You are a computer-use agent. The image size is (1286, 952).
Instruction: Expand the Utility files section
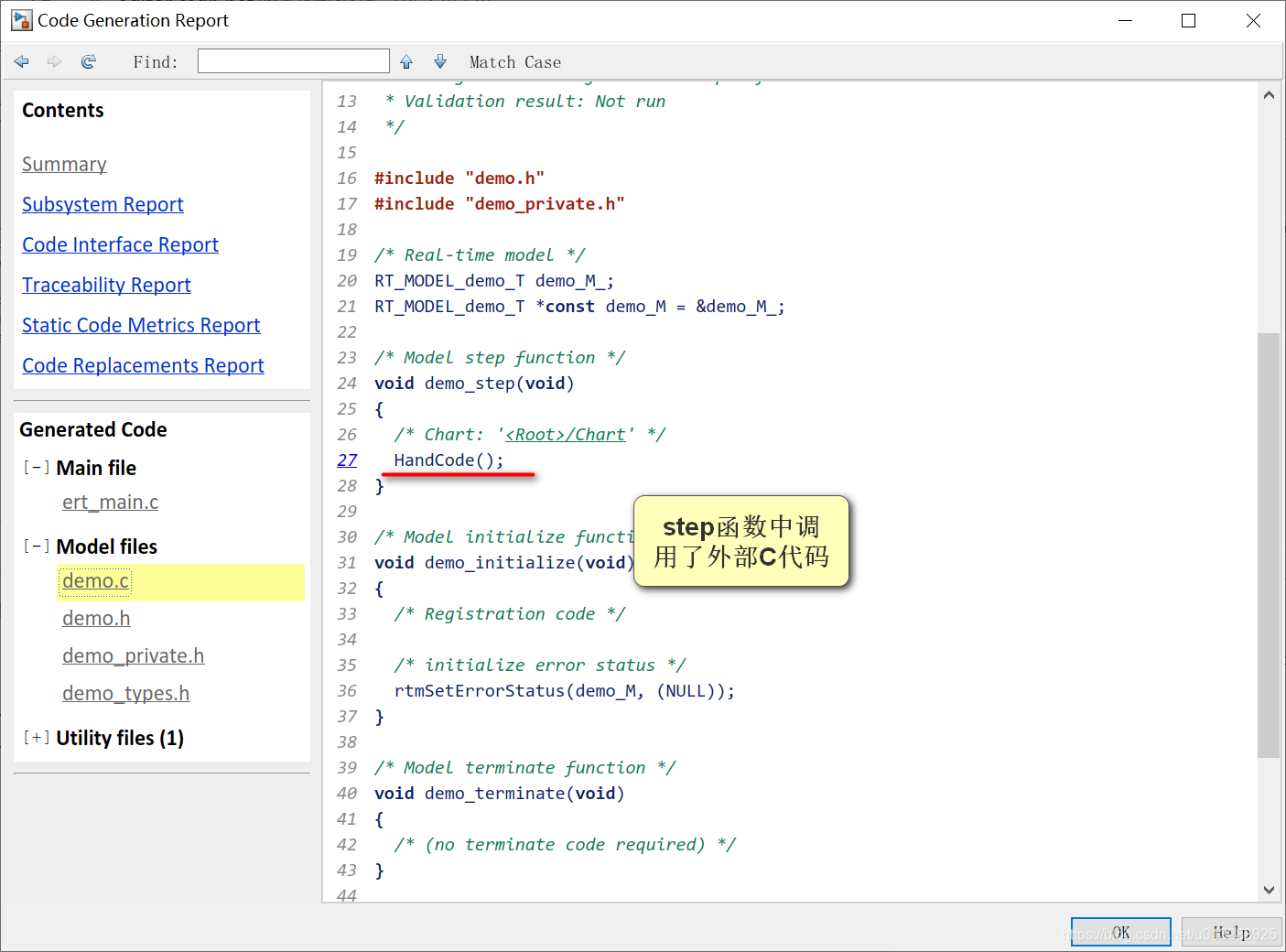click(x=37, y=738)
